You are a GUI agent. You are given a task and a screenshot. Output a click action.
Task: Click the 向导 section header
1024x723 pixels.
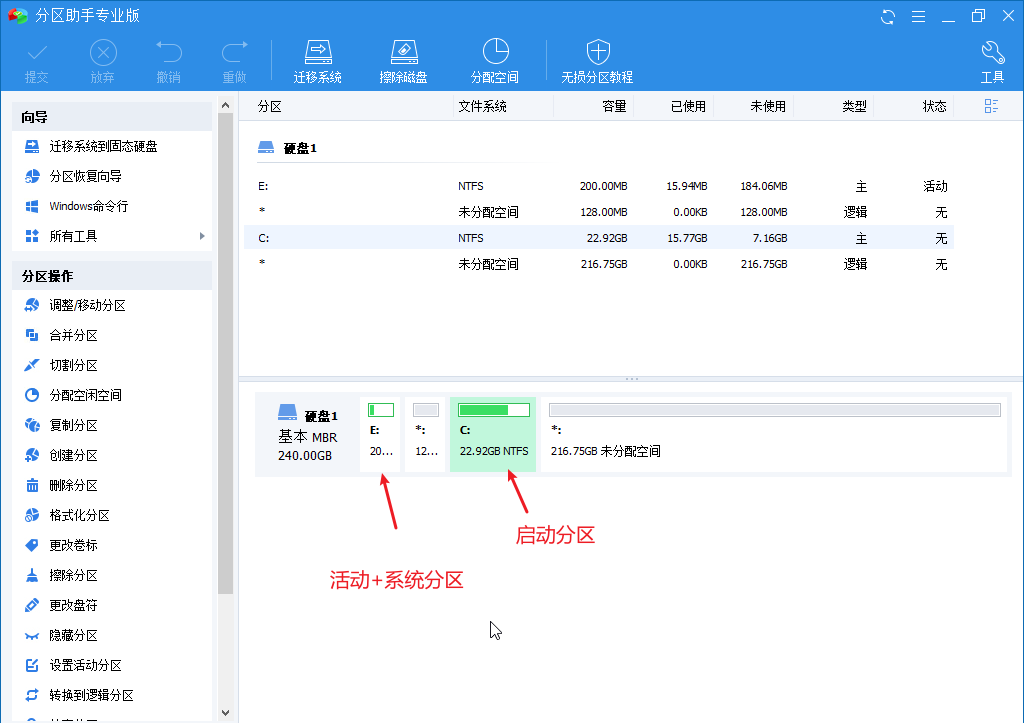click(112, 117)
